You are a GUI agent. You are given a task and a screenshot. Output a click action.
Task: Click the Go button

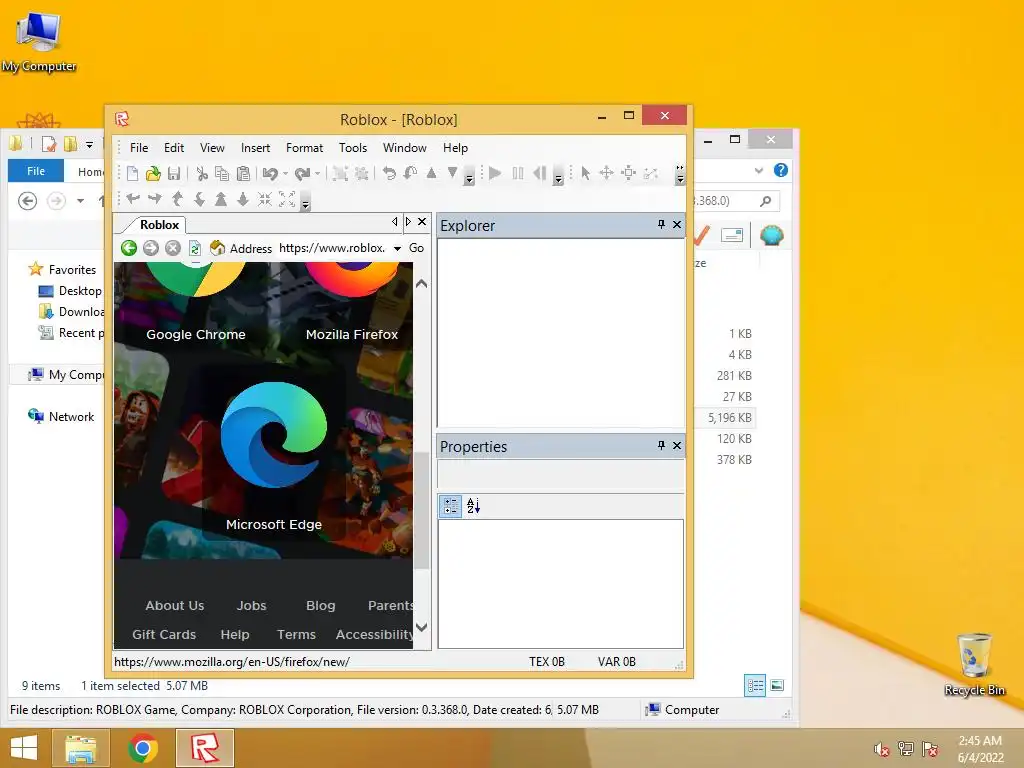pyautogui.click(x=416, y=248)
